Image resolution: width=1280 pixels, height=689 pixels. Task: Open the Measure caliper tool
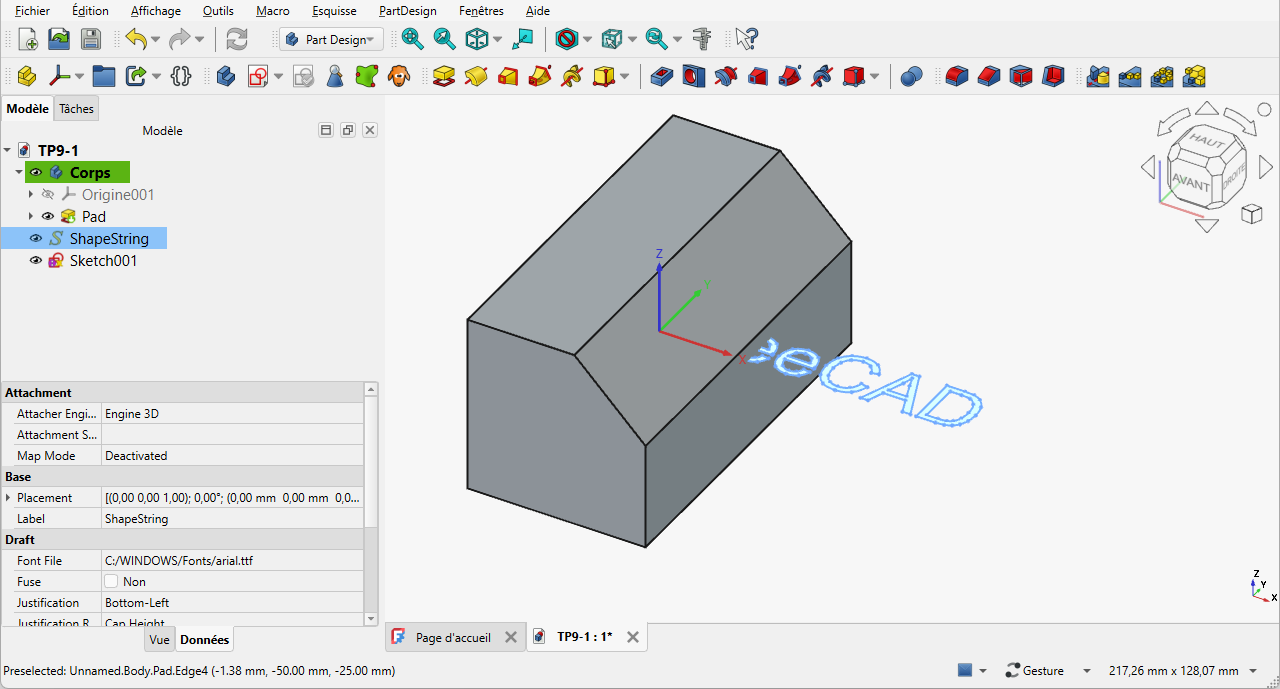[702, 39]
